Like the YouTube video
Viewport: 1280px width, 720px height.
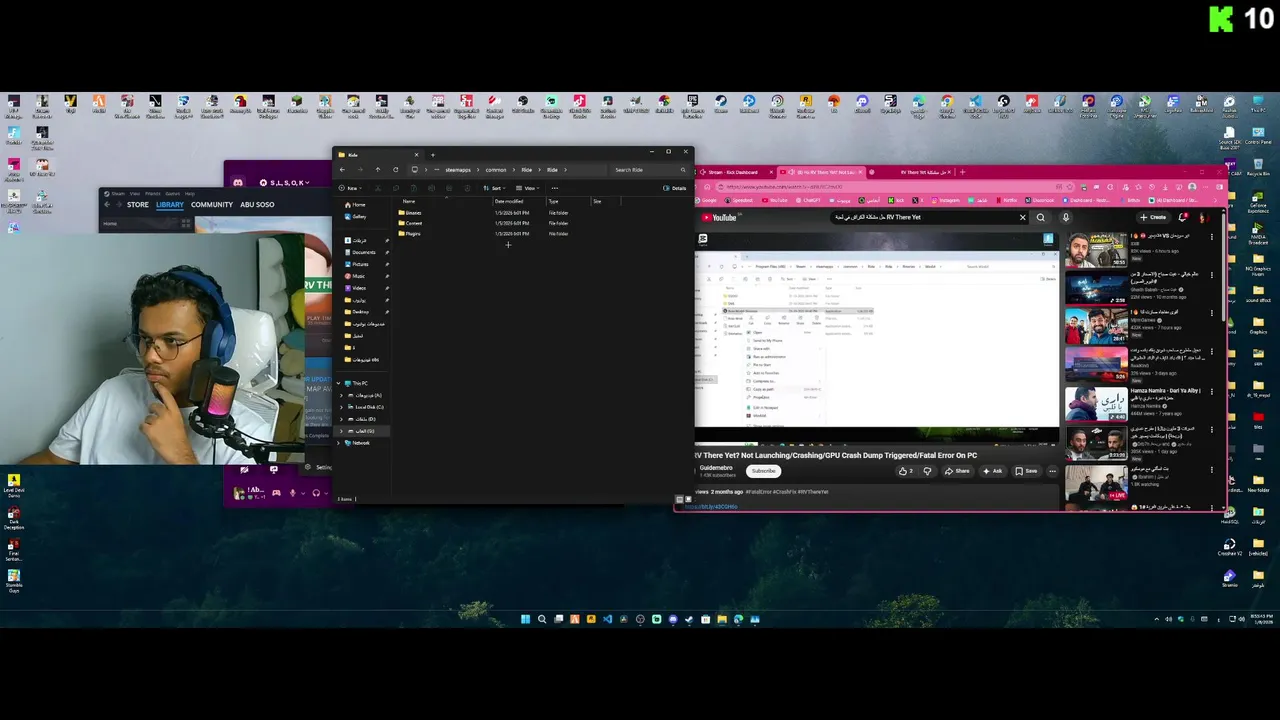click(x=906, y=471)
